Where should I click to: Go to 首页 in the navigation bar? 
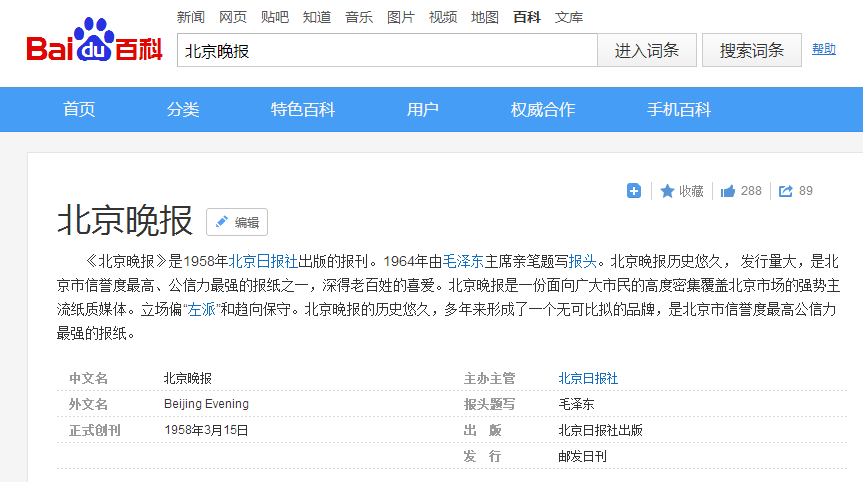[79, 109]
